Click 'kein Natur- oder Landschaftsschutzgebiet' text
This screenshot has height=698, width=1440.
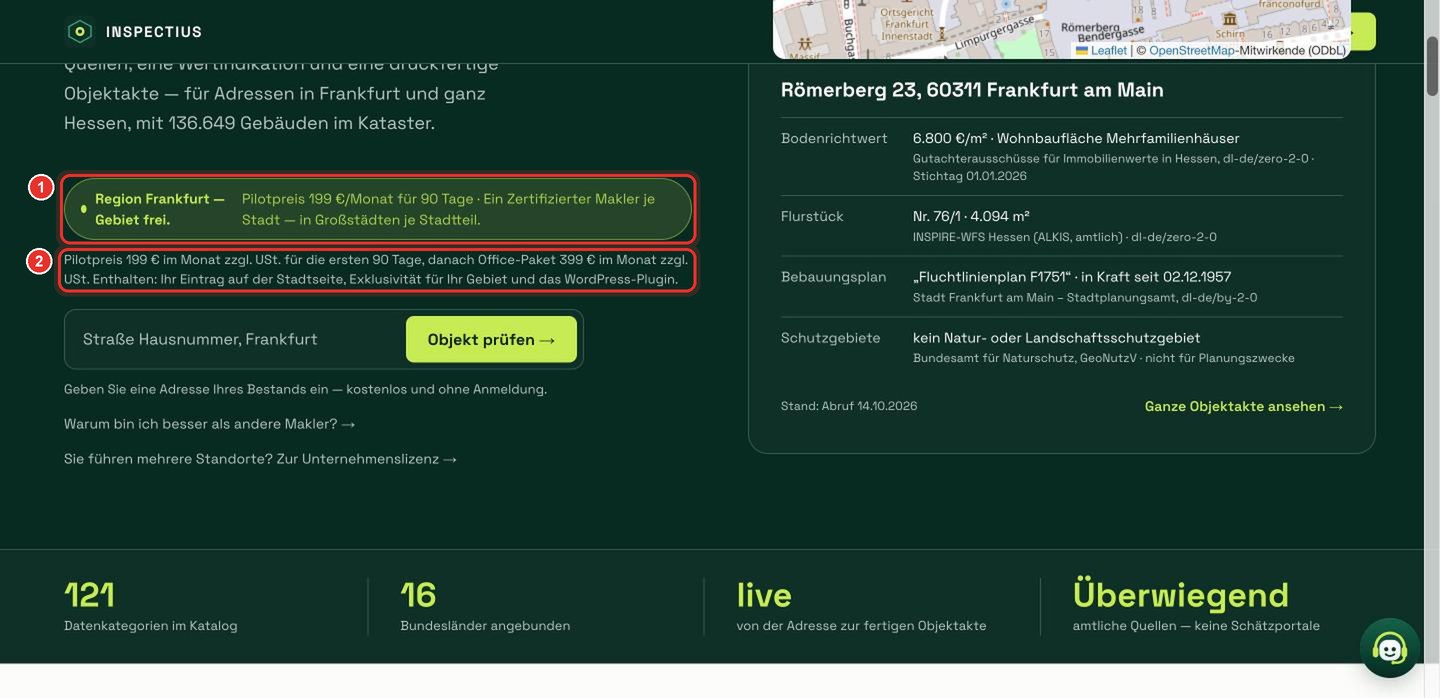[x=1056, y=338]
